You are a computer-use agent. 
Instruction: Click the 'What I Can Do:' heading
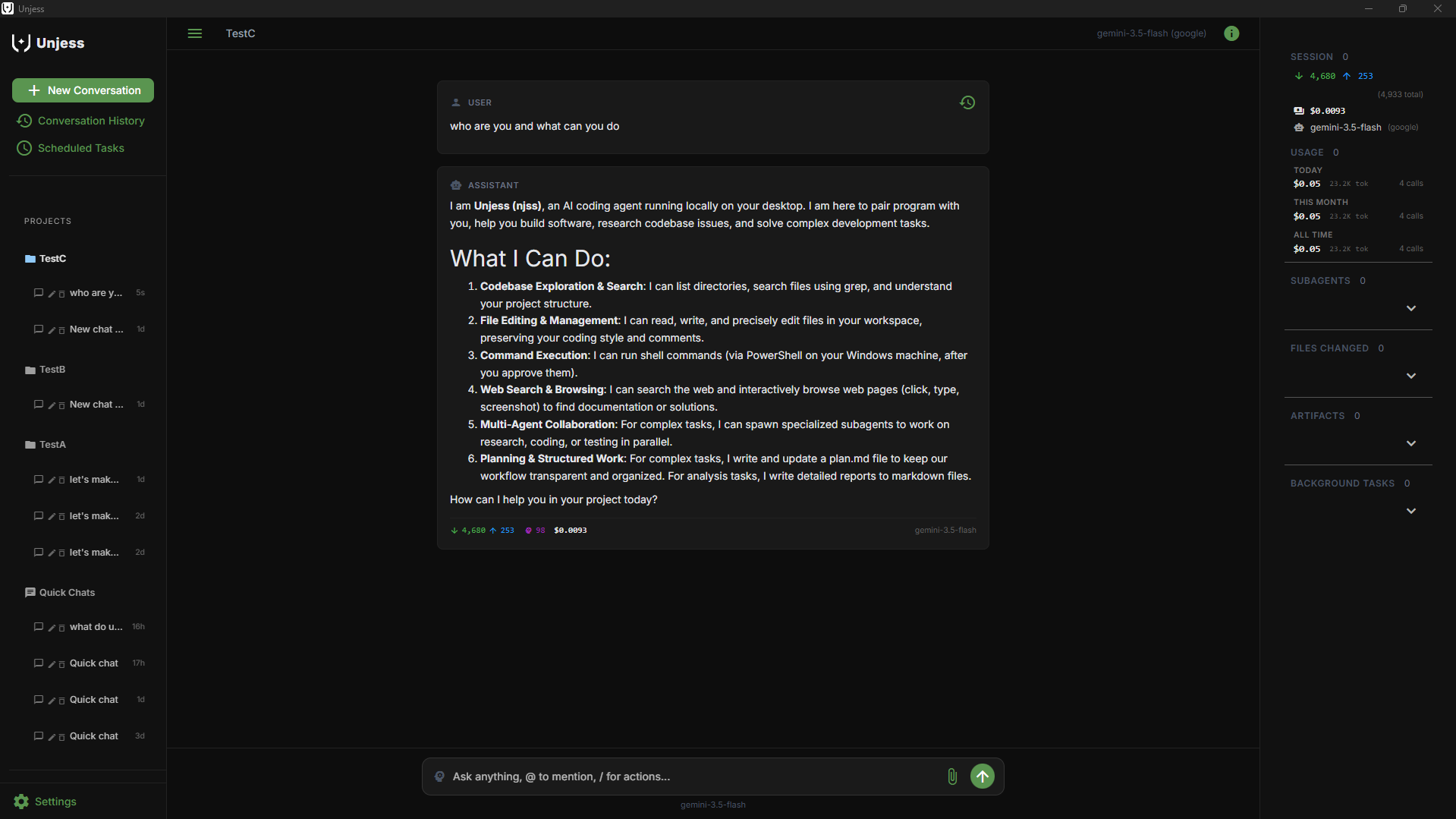pos(530,259)
